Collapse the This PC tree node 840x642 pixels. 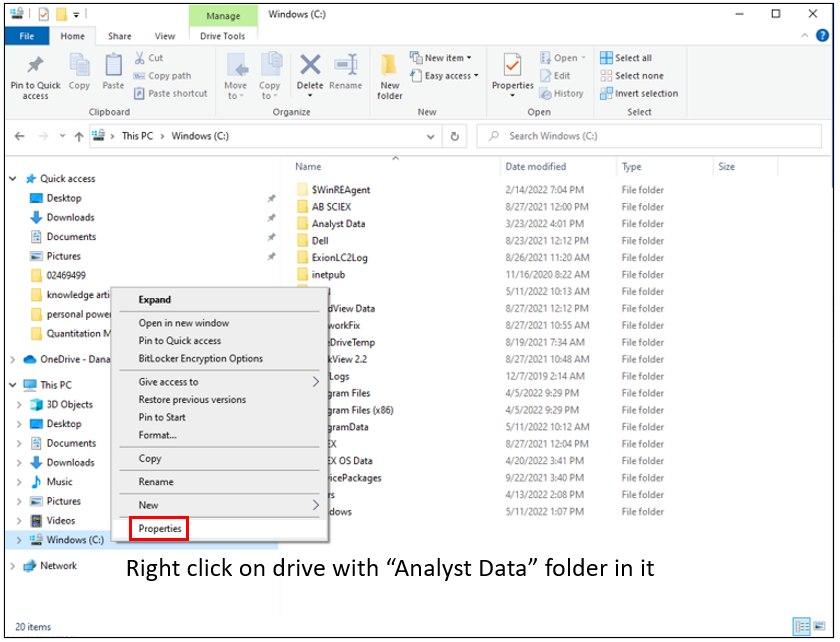pyautogui.click(x=13, y=385)
